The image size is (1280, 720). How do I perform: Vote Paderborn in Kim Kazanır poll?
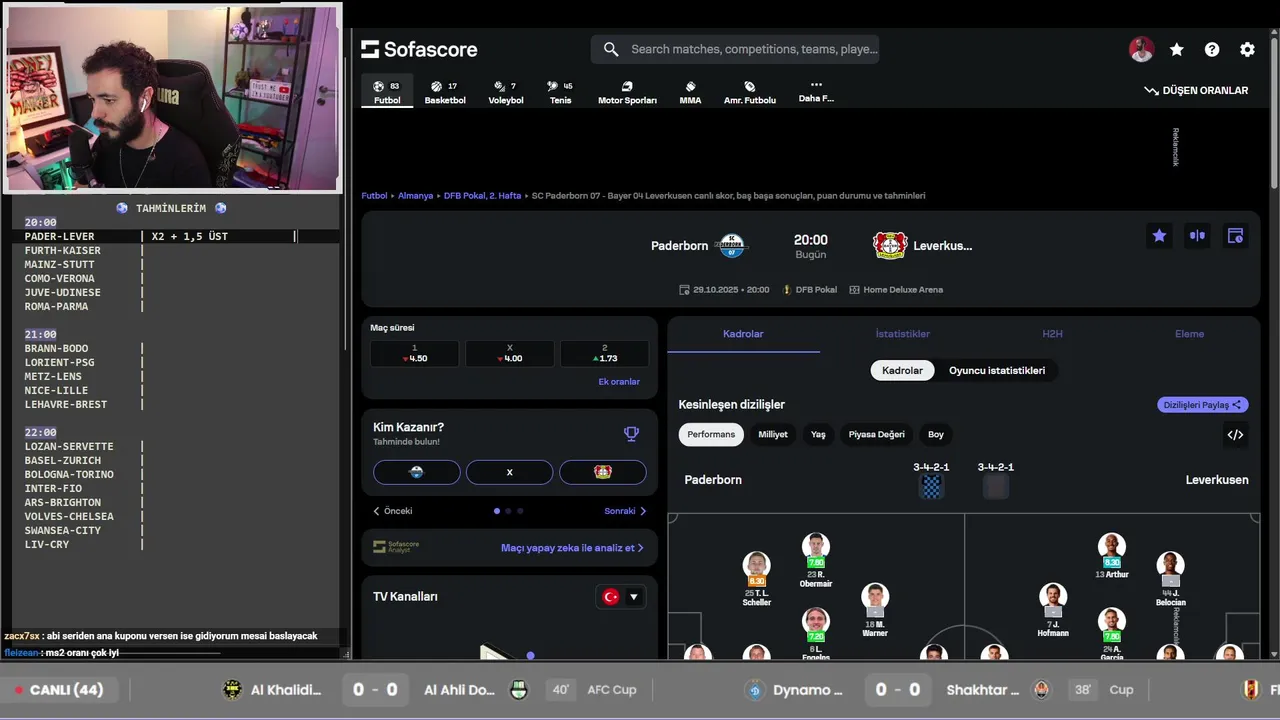417,472
